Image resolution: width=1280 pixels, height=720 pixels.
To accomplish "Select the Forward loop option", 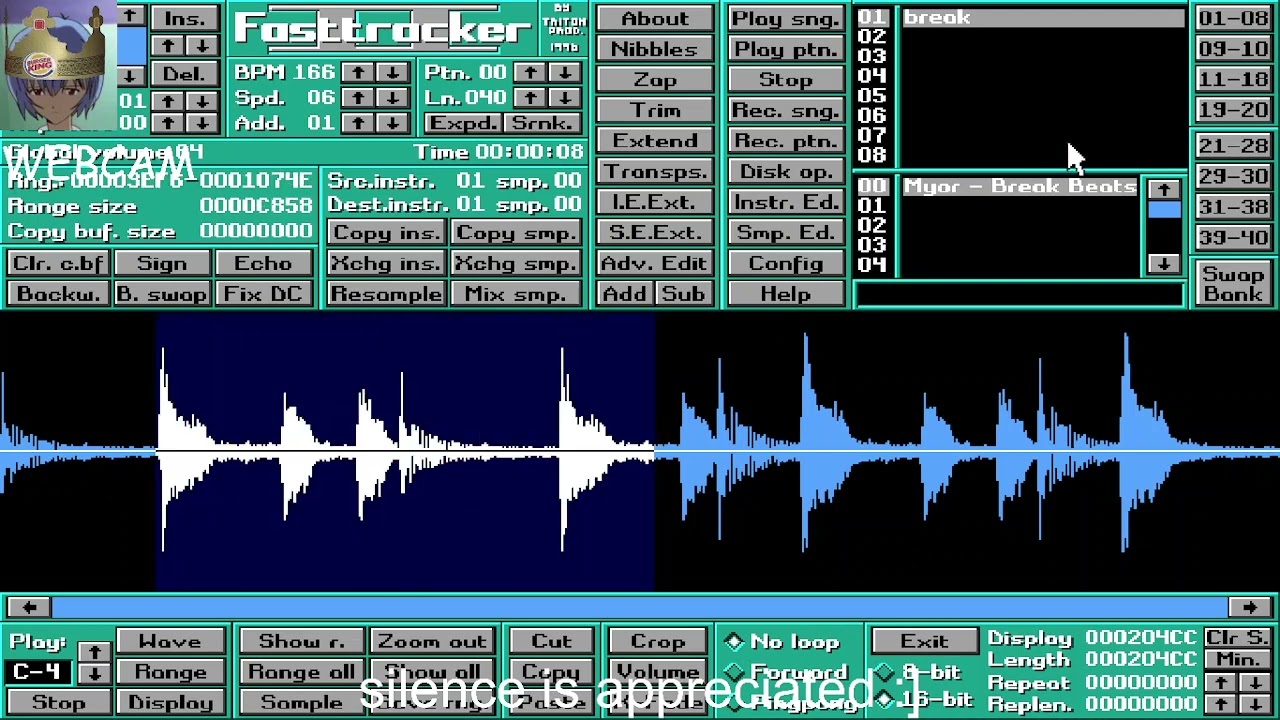I will pyautogui.click(x=784, y=672).
